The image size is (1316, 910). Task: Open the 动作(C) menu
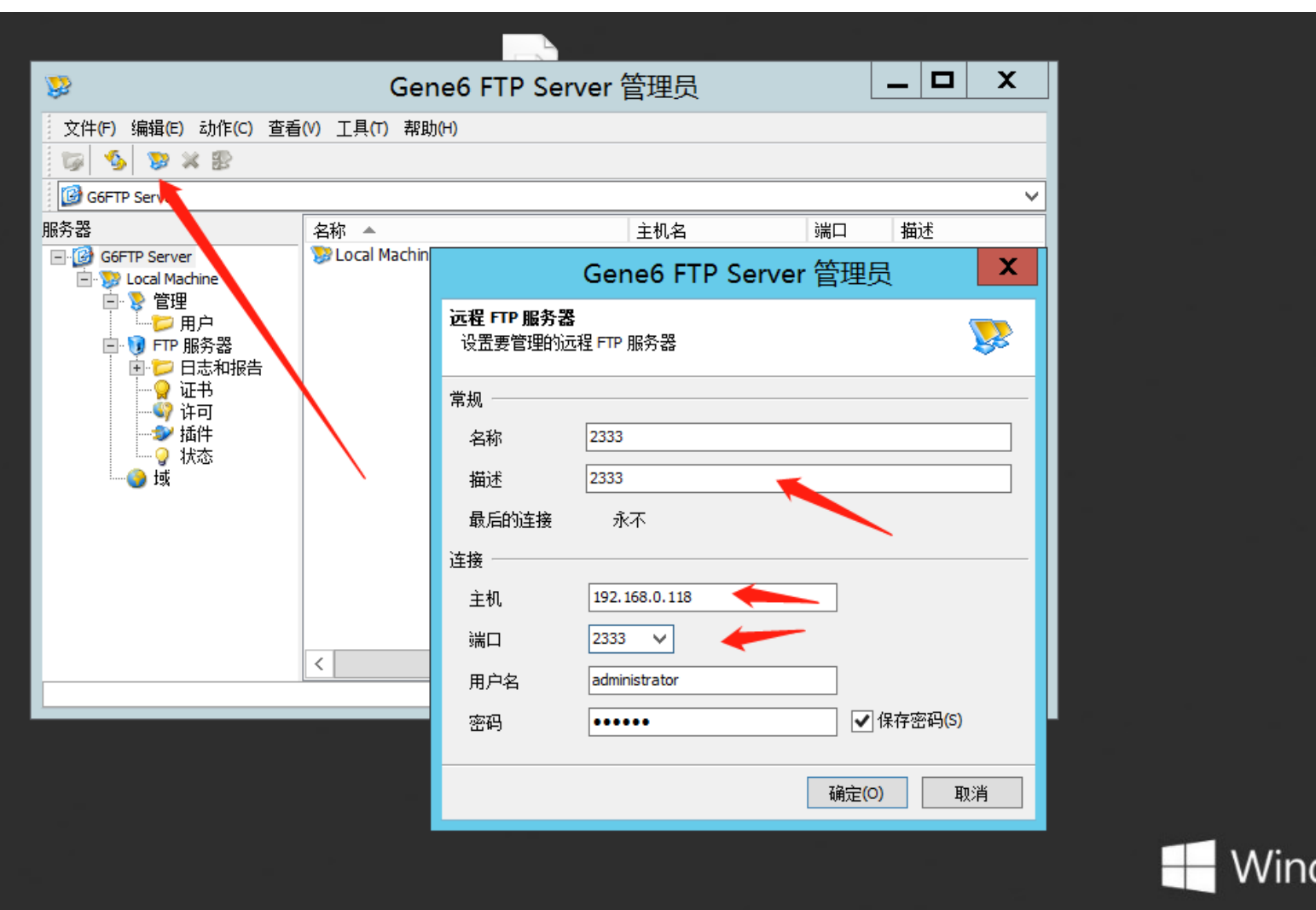pyautogui.click(x=226, y=128)
